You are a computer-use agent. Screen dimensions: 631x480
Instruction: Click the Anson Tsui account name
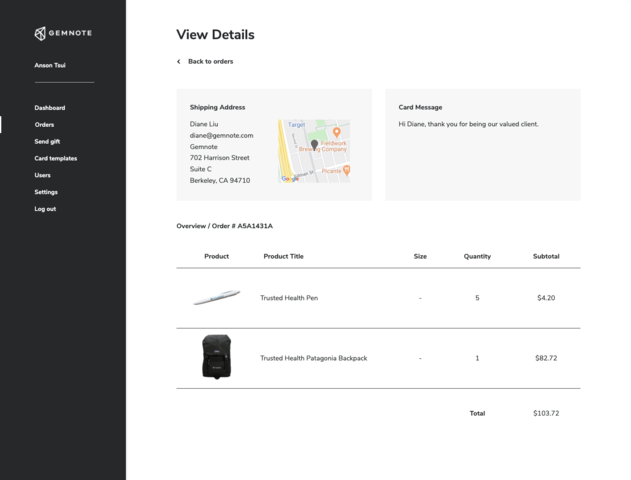(50, 66)
